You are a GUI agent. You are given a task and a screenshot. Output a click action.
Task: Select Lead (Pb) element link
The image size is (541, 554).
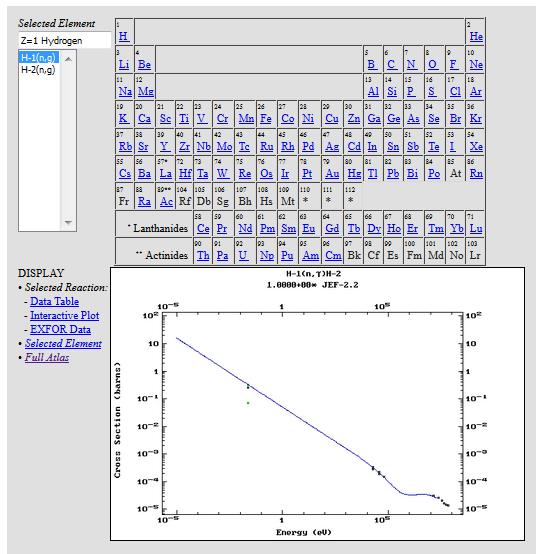pos(393,173)
